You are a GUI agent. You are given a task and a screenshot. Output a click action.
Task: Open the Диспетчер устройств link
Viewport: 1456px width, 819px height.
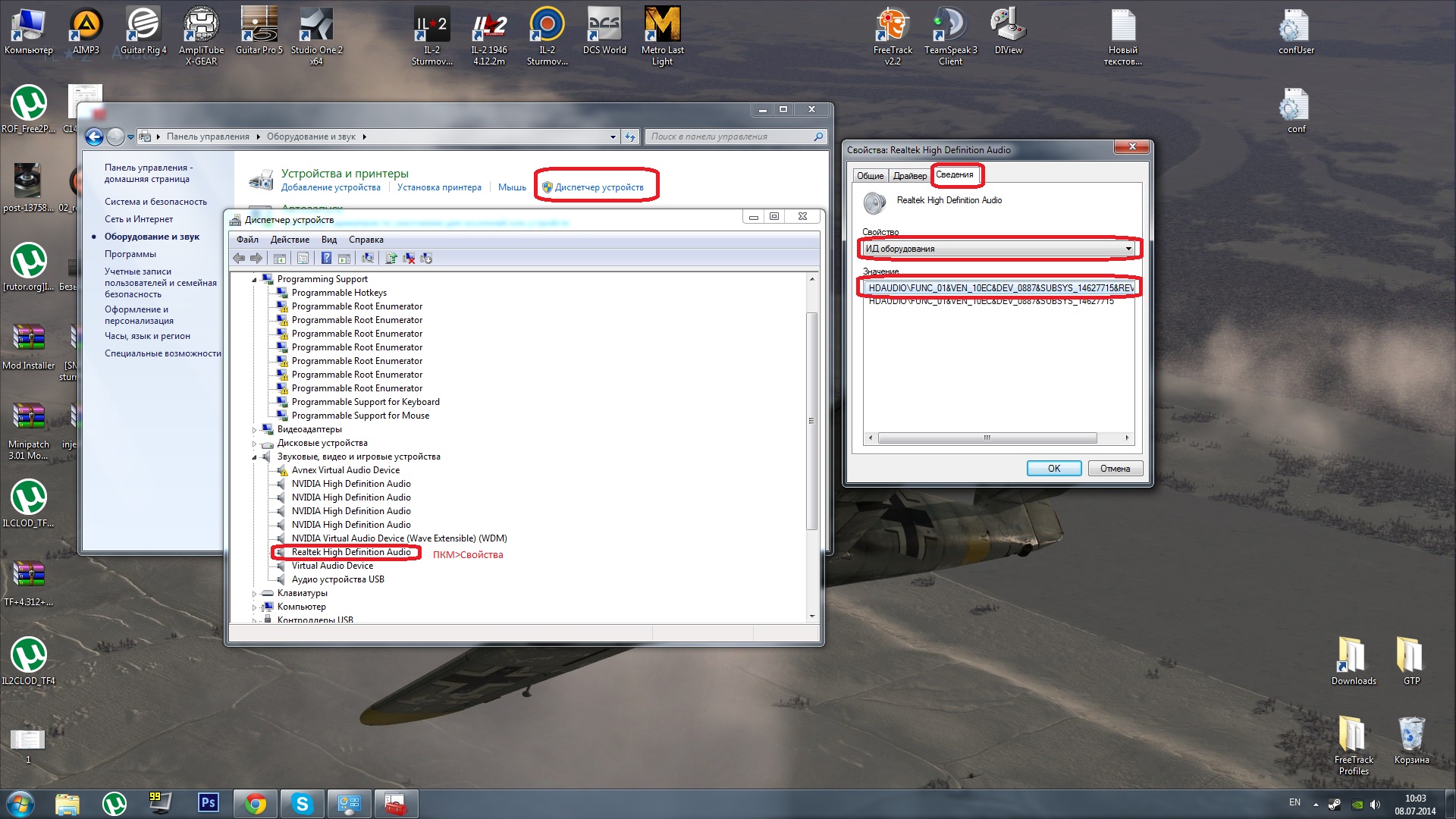coord(599,187)
